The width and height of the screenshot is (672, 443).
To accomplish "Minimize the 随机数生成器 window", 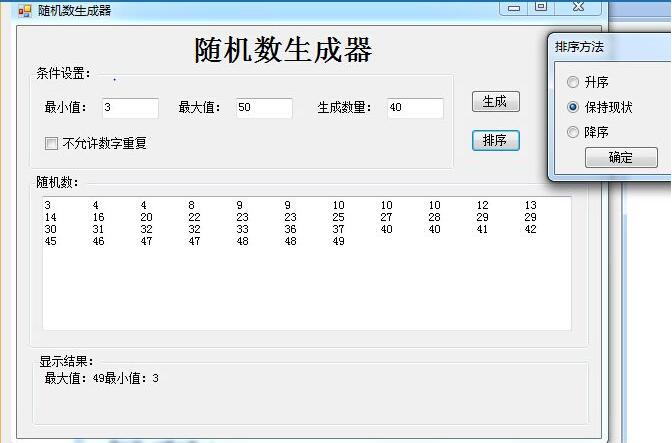I will pyautogui.click(x=515, y=8).
